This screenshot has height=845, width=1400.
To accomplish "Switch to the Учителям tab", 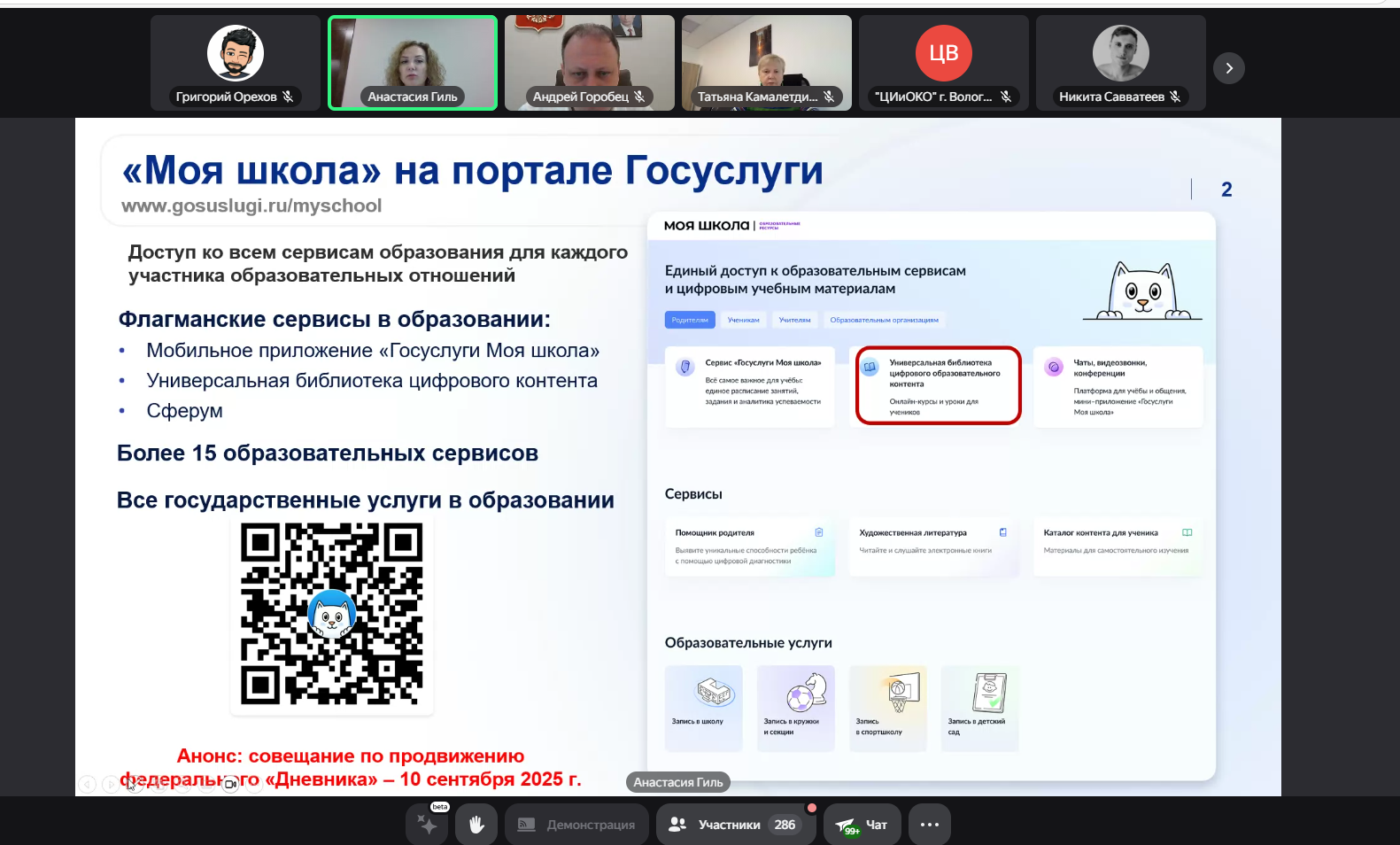I will click(794, 320).
